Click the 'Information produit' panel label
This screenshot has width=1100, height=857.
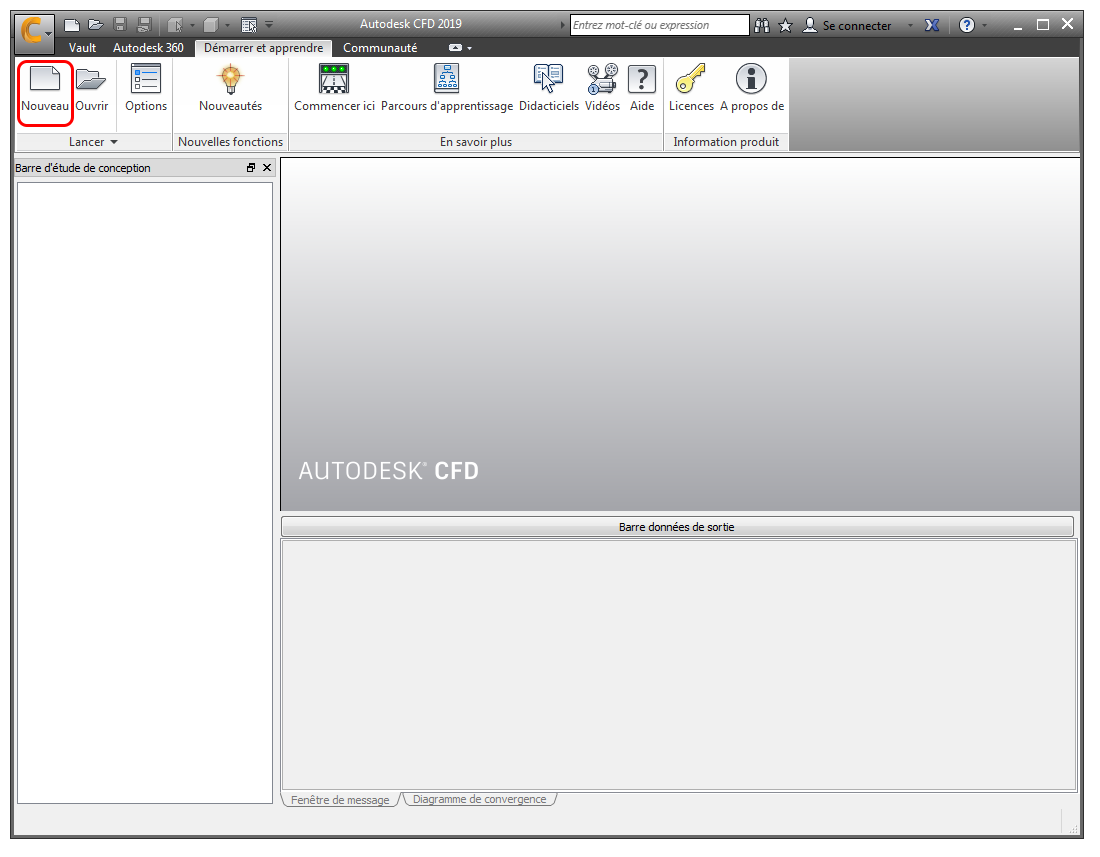pos(726,142)
